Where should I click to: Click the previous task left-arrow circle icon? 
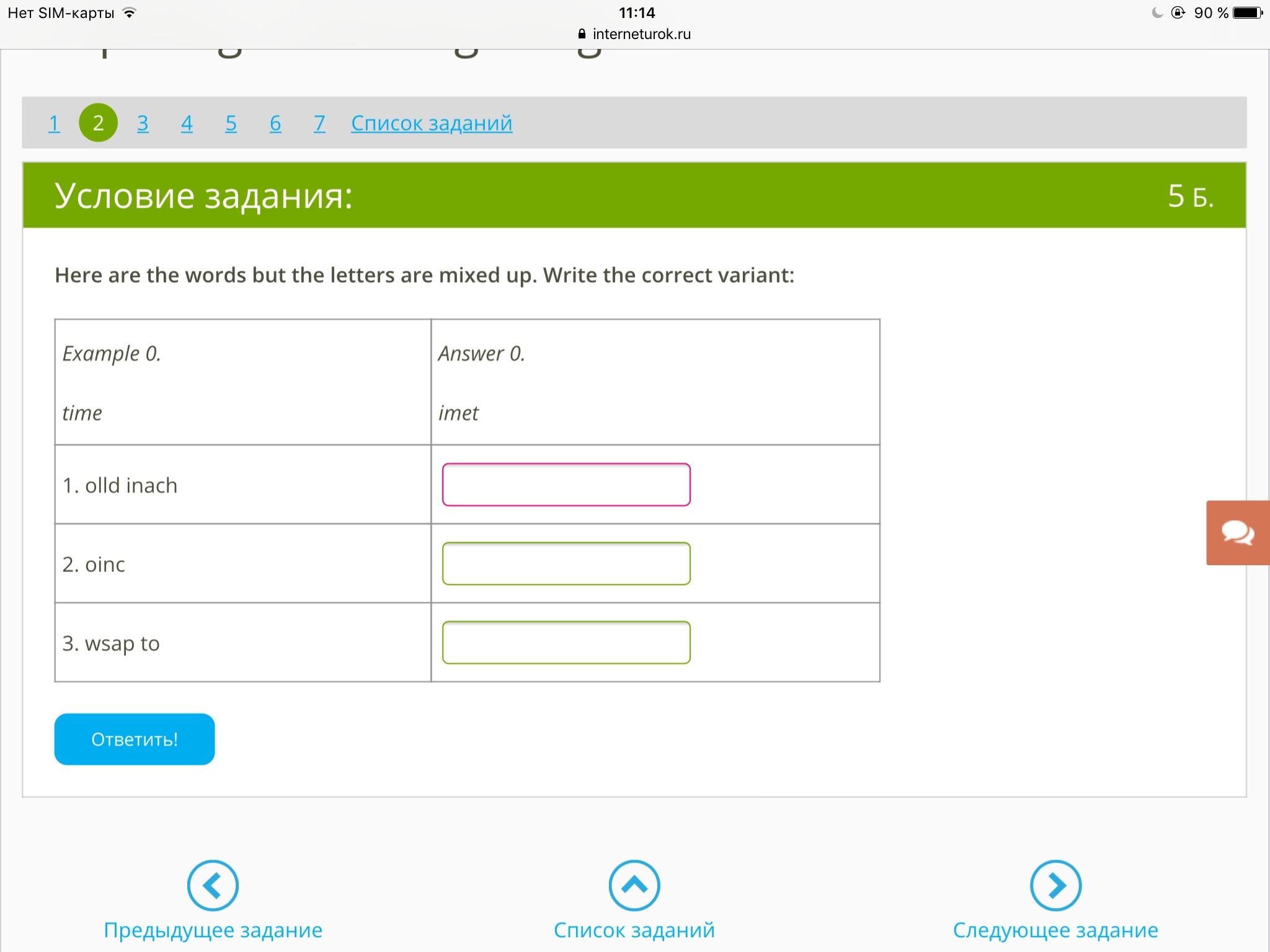click(x=213, y=885)
